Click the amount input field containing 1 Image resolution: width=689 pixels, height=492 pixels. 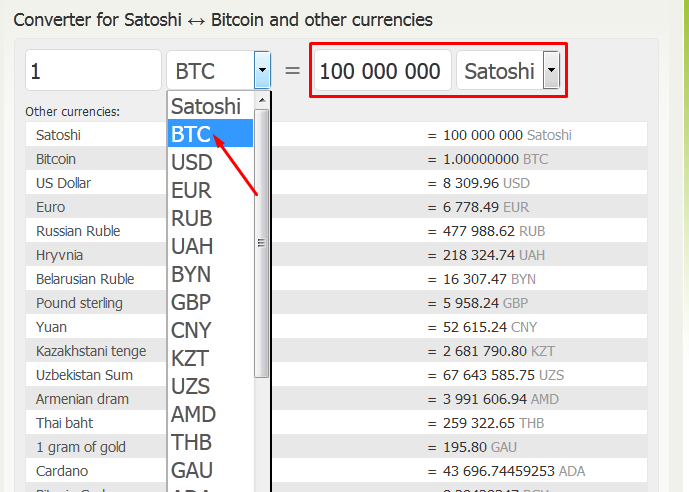point(94,70)
